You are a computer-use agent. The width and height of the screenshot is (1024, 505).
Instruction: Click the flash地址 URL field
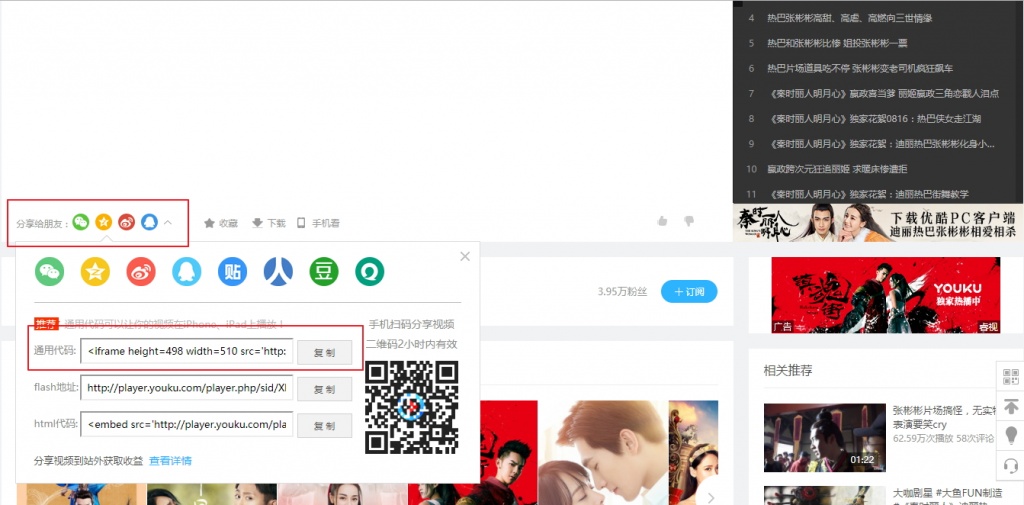(x=187, y=388)
